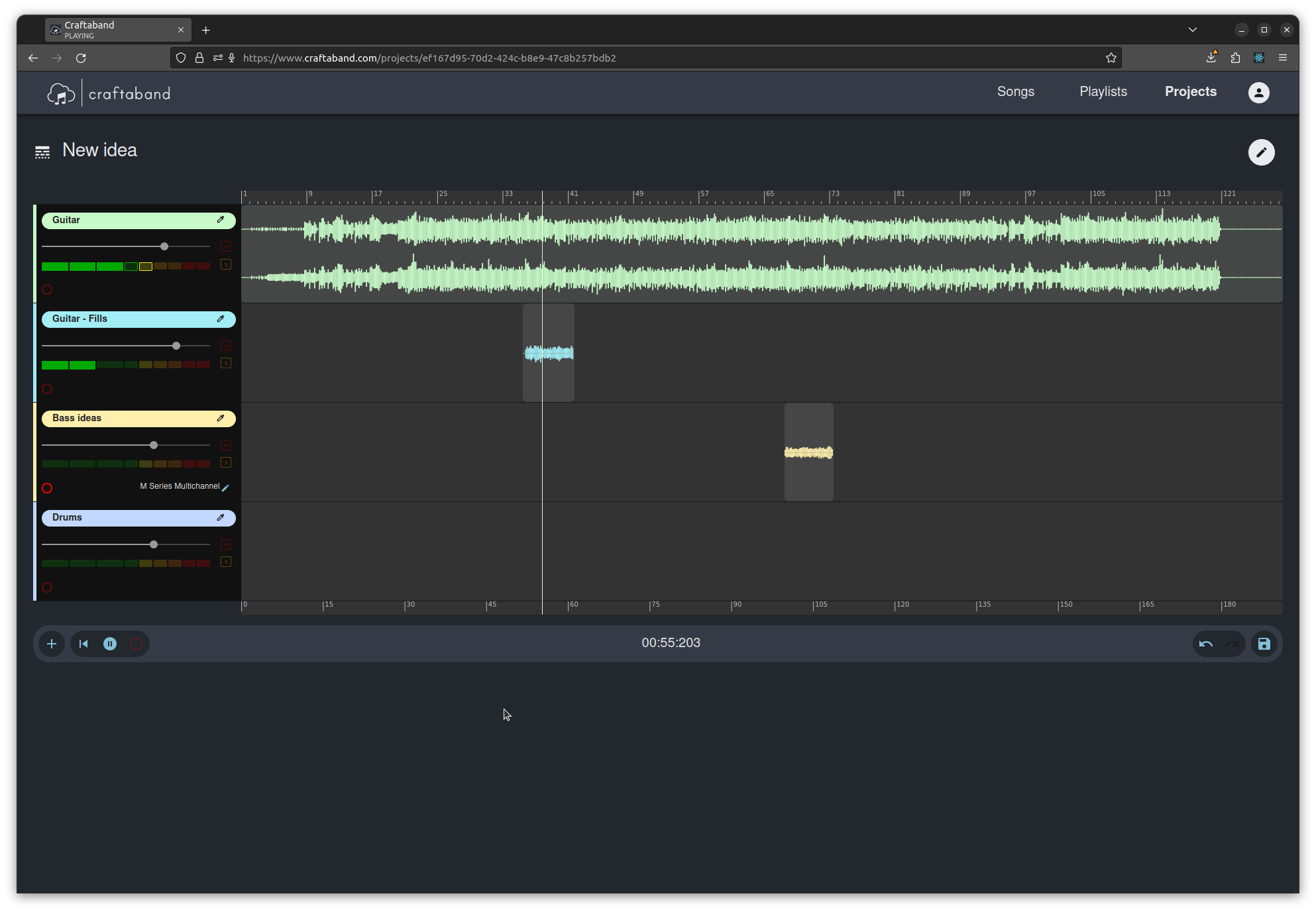Click the craftaband logo
The height and width of the screenshot is (912, 1316).
109,93
